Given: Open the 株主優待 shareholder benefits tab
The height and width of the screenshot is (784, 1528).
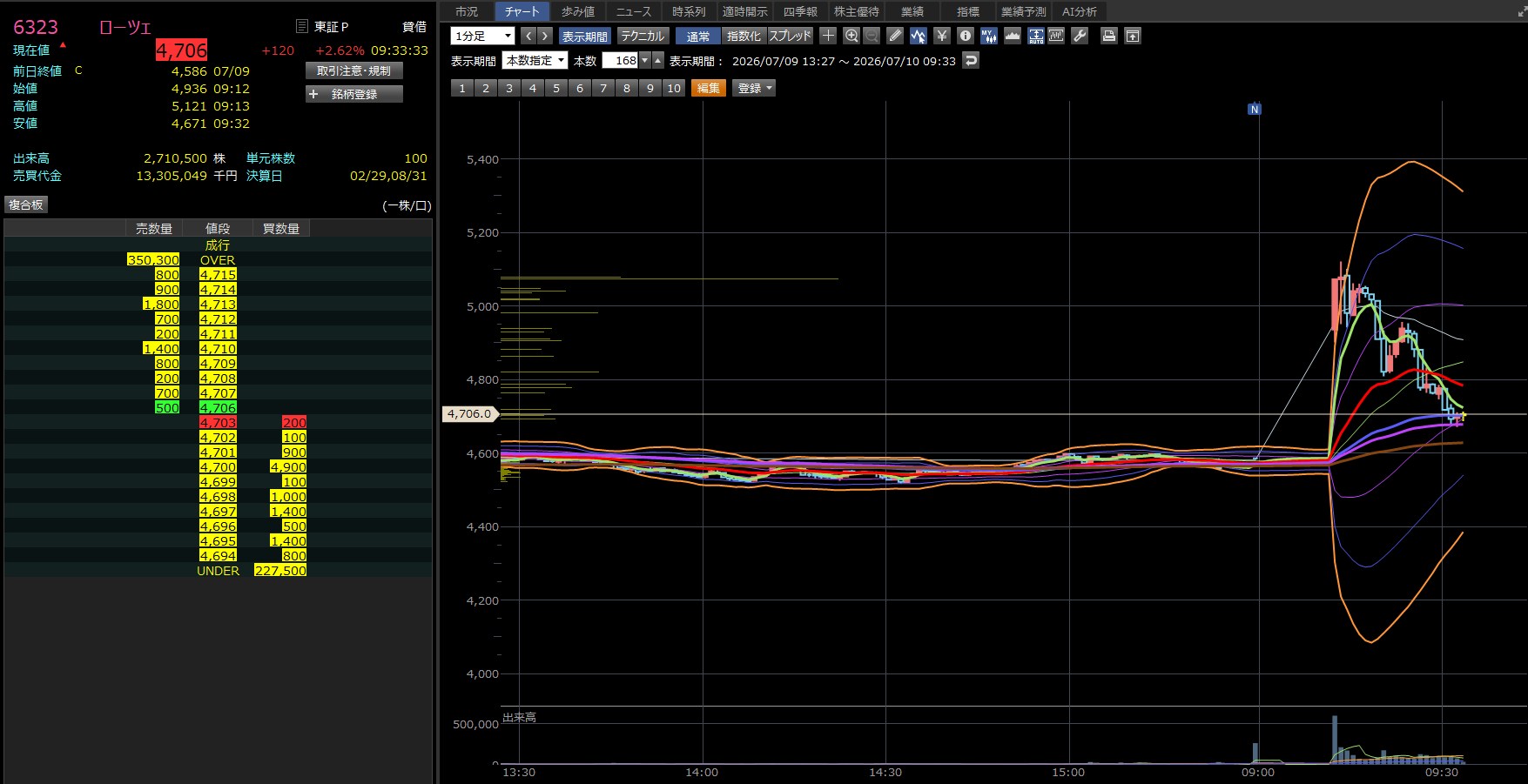Looking at the screenshot, I should 857,11.
